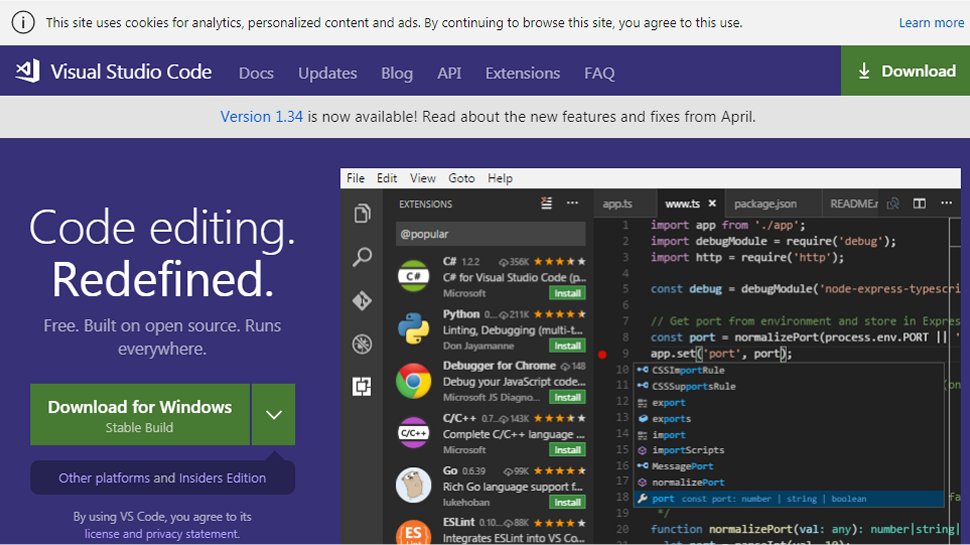Open the Extensions navigation item
Screen dimensions: 970x545
tap(522, 73)
